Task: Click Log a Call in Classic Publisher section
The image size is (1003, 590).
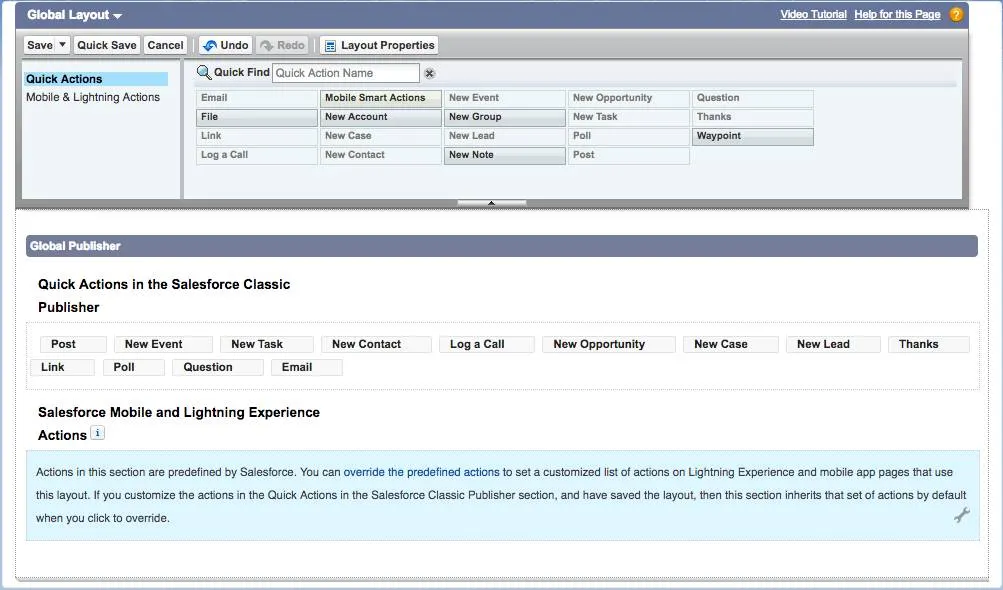Action: [x=487, y=344]
